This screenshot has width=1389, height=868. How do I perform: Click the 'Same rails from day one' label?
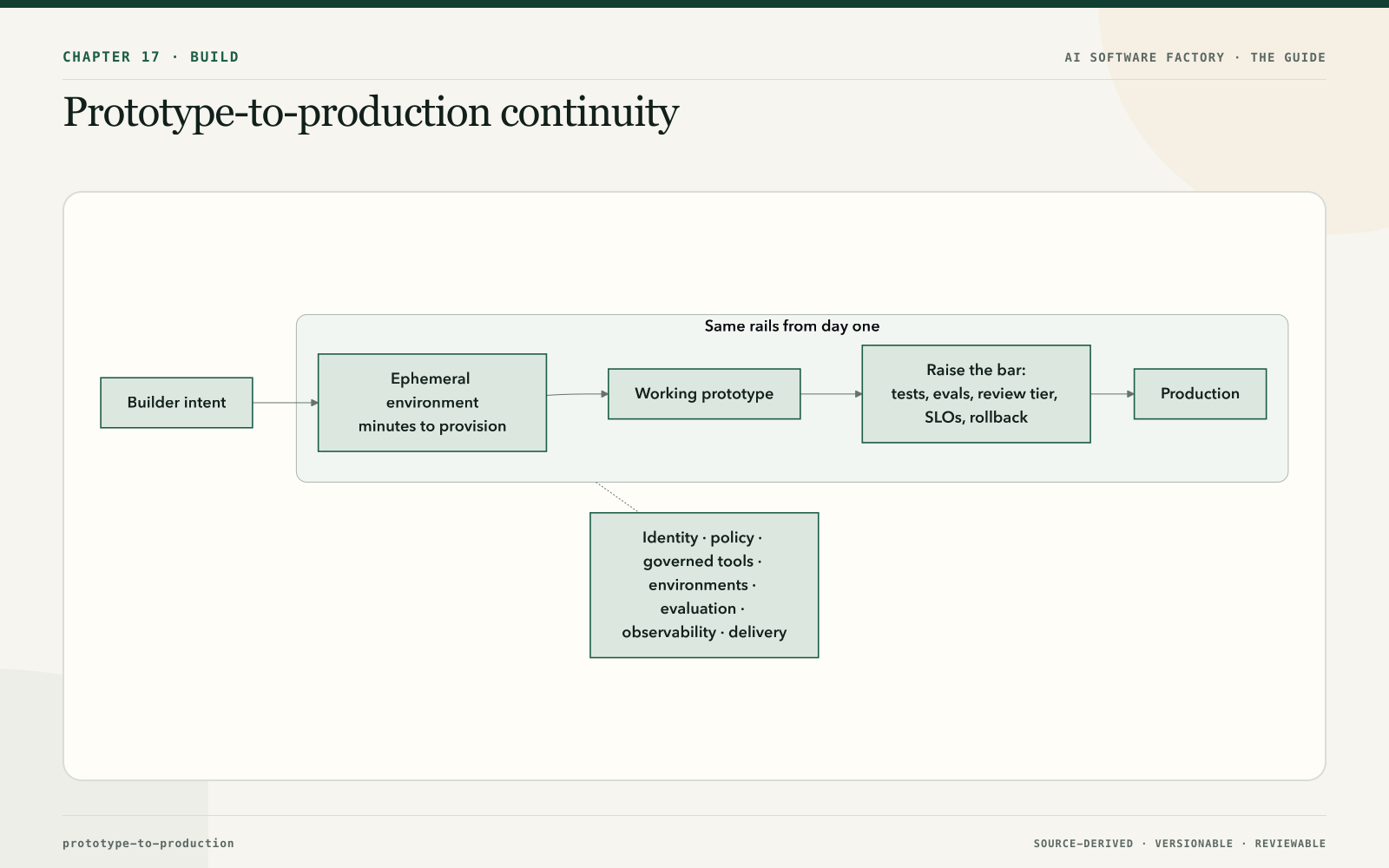coord(792,326)
